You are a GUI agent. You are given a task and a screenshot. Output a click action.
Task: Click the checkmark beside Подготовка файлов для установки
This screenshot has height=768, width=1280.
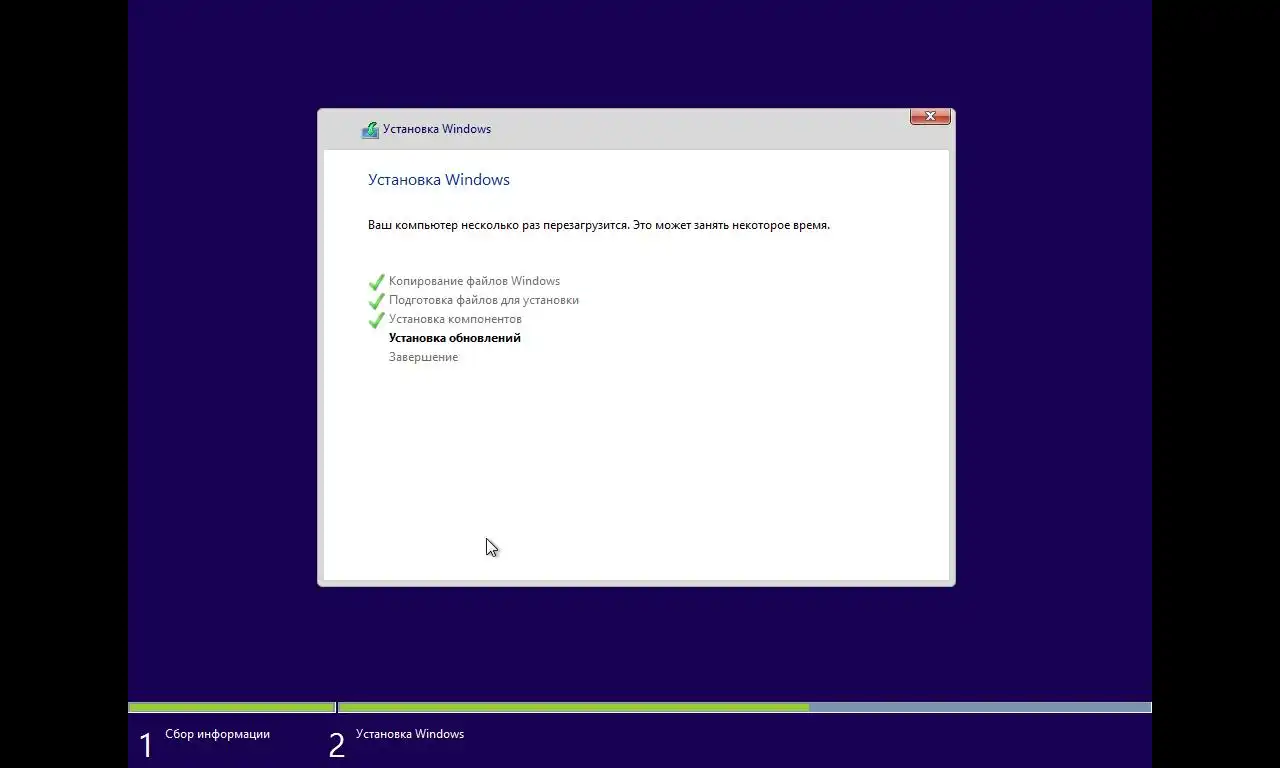[x=376, y=301]
